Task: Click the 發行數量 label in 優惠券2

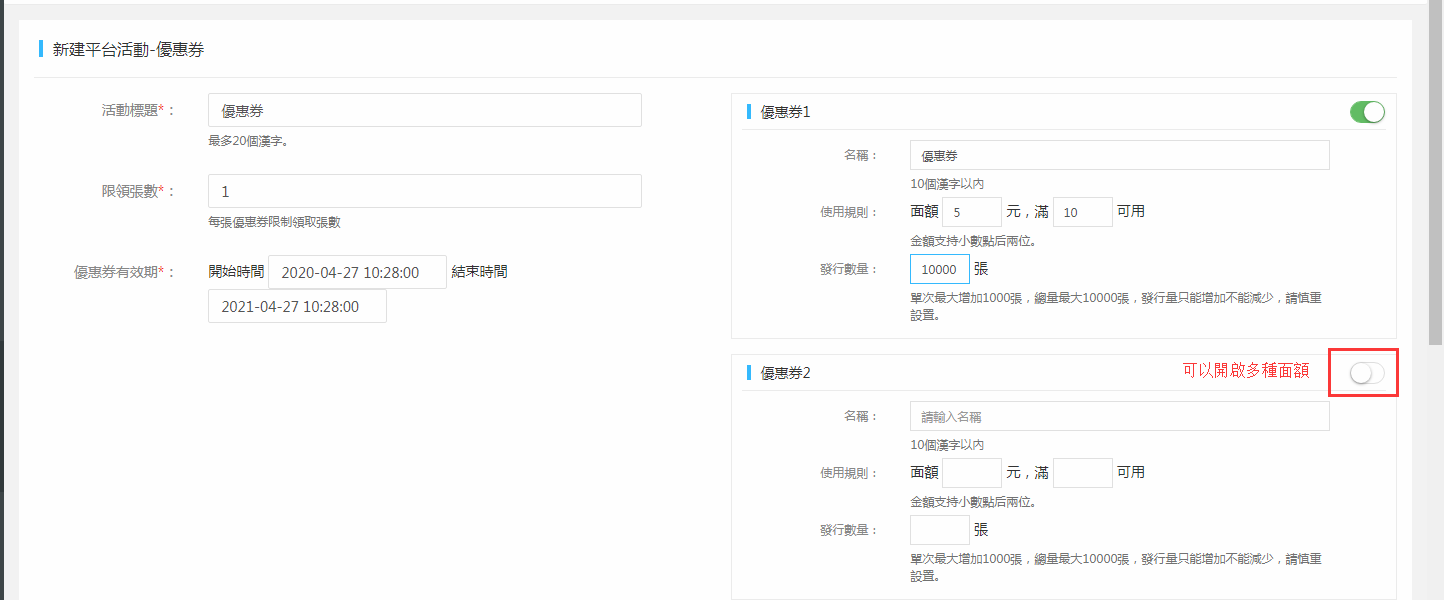Action: [848, 530]
